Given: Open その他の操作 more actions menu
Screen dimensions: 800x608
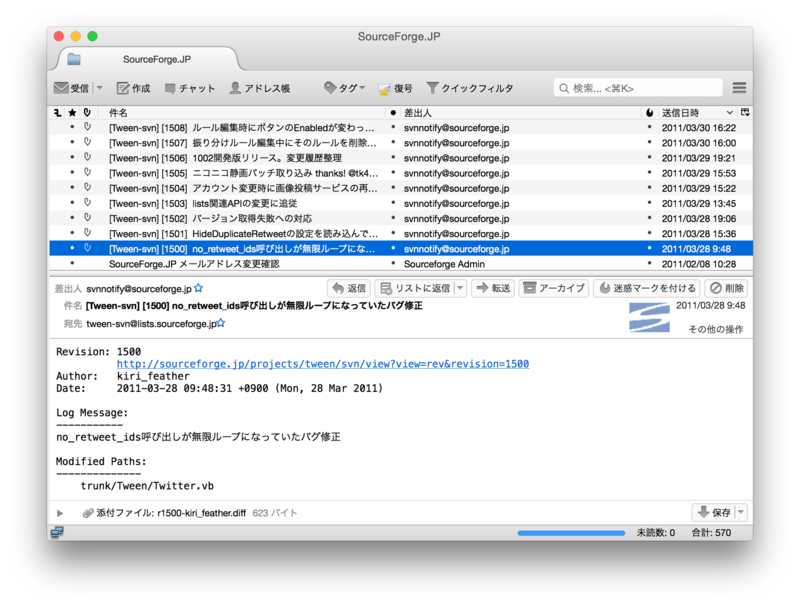Looking at the screenshot, I should 716,329.
